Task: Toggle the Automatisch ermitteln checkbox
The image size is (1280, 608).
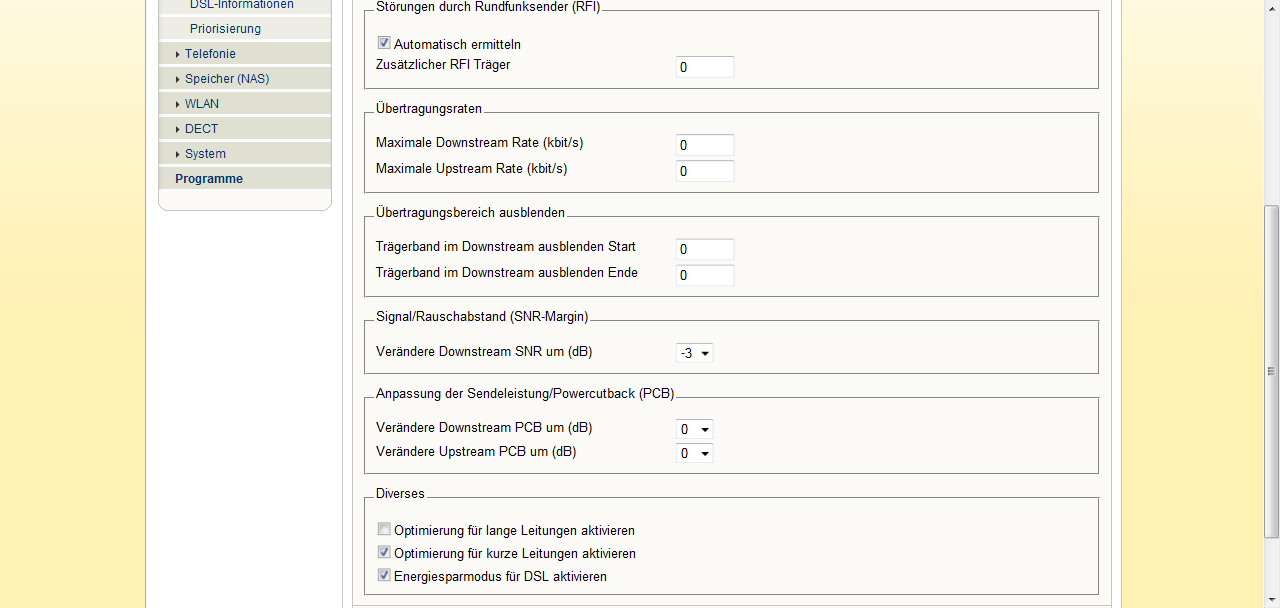Action: 384,44
